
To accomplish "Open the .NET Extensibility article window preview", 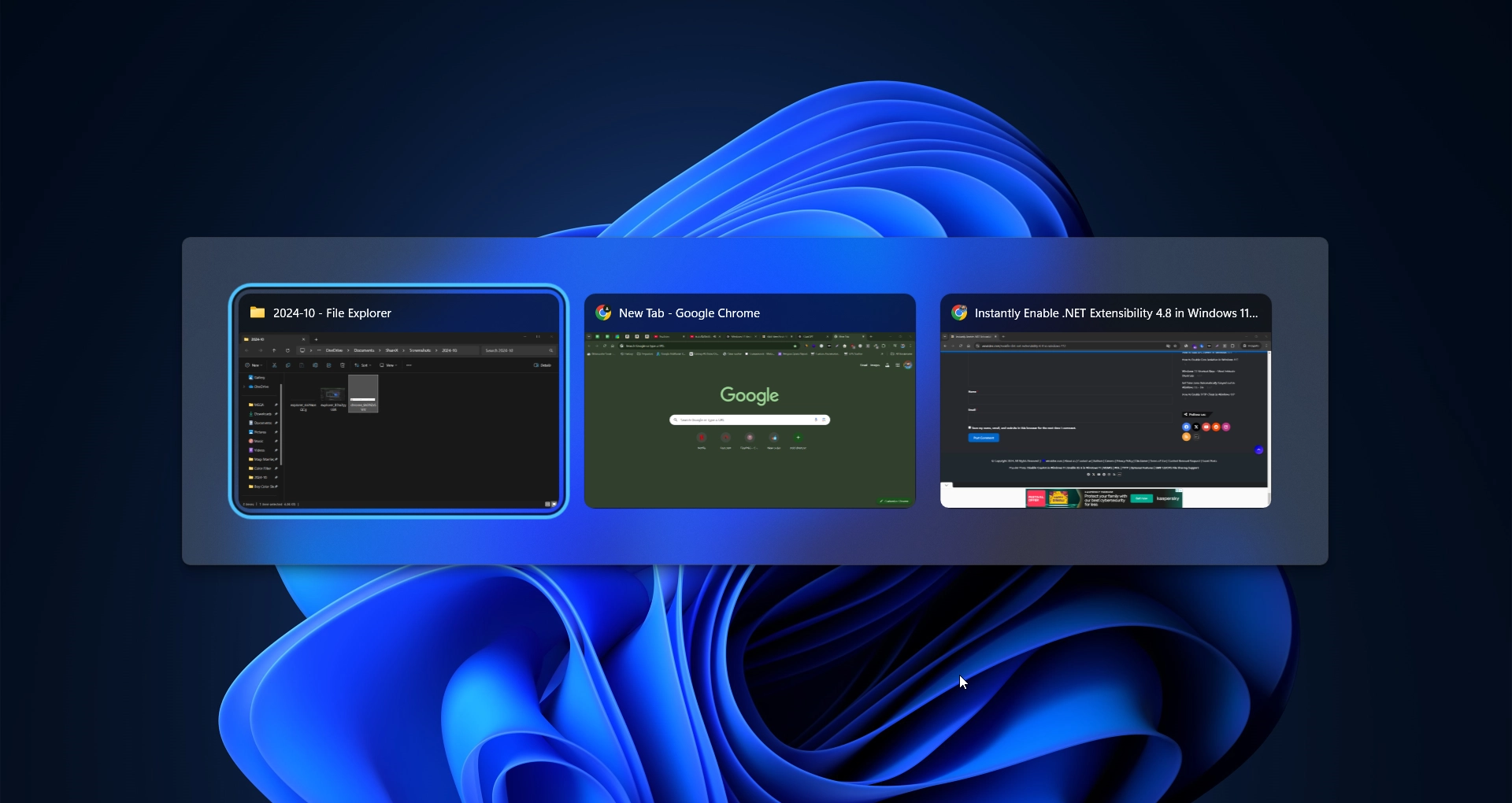I will (1106, 401).
